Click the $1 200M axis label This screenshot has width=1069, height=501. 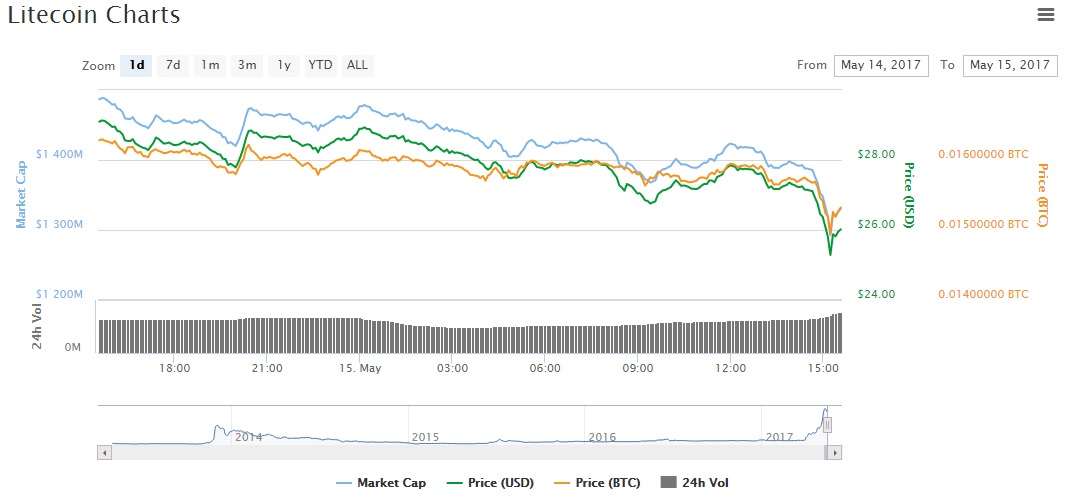[59, 294]
